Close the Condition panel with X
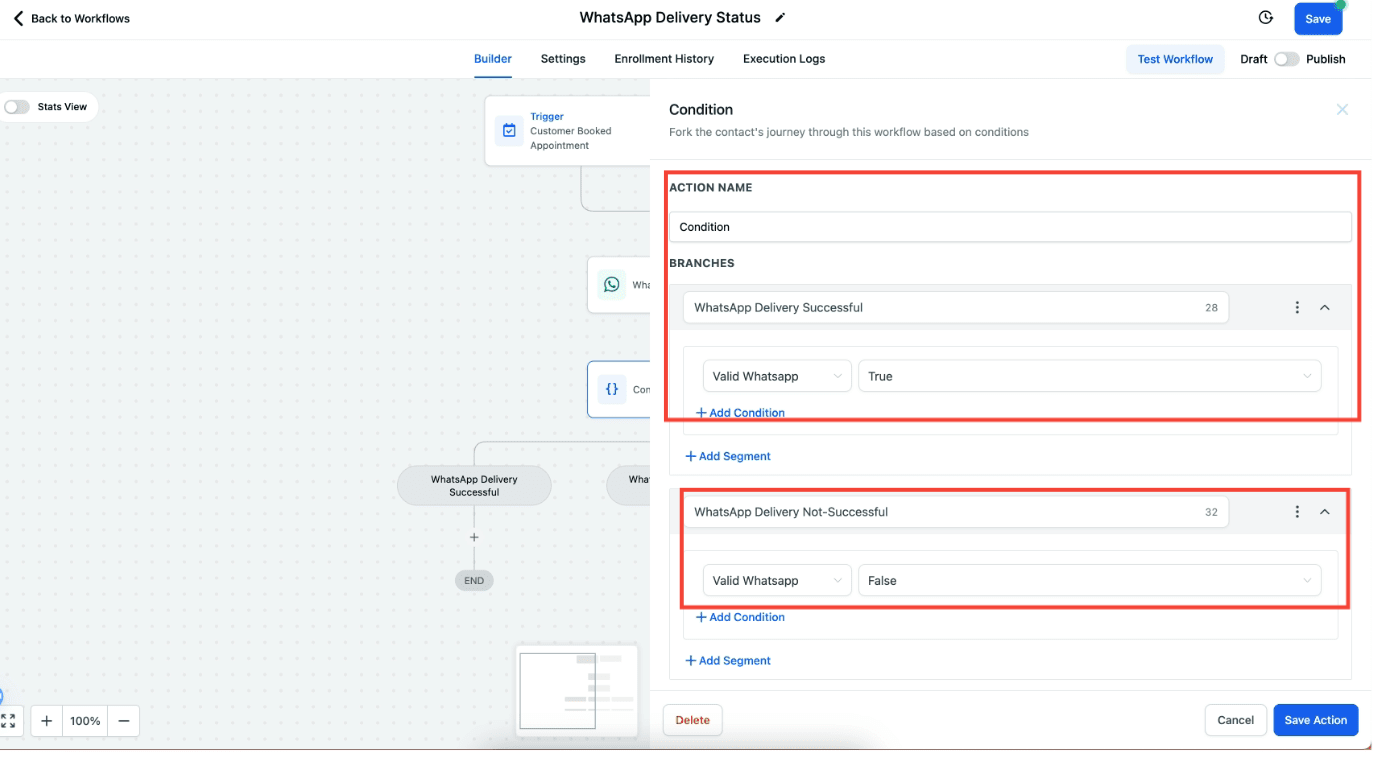1388x760 pixels. click(1342, 110)
